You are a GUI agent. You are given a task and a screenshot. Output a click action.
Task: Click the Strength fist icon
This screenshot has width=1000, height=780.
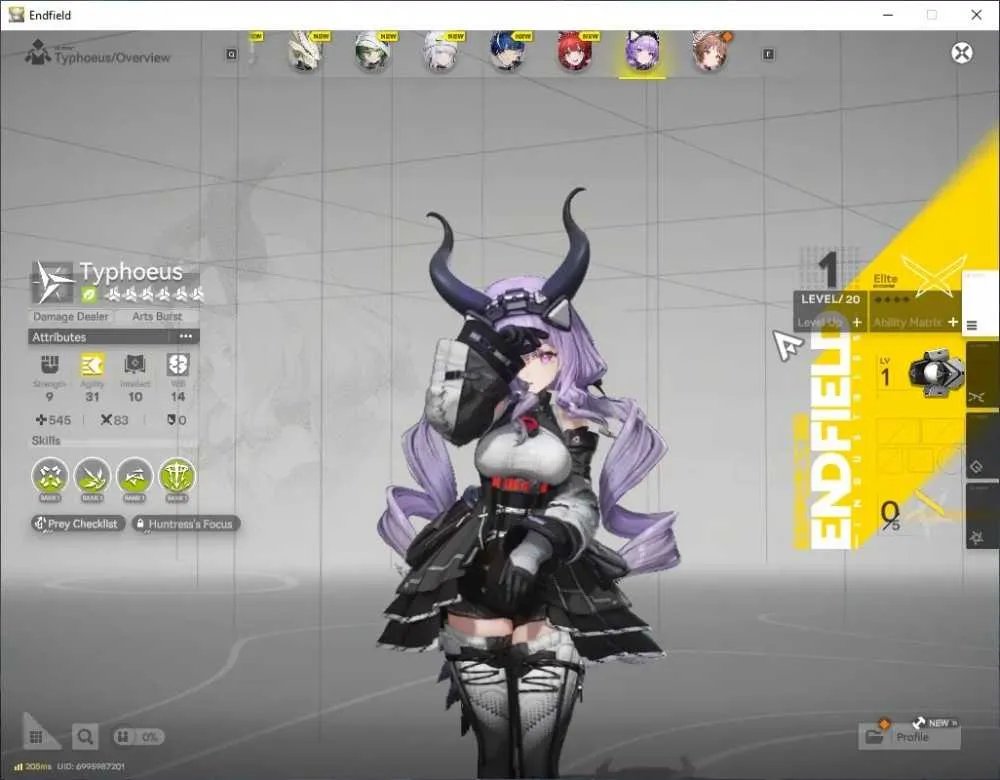50,365
